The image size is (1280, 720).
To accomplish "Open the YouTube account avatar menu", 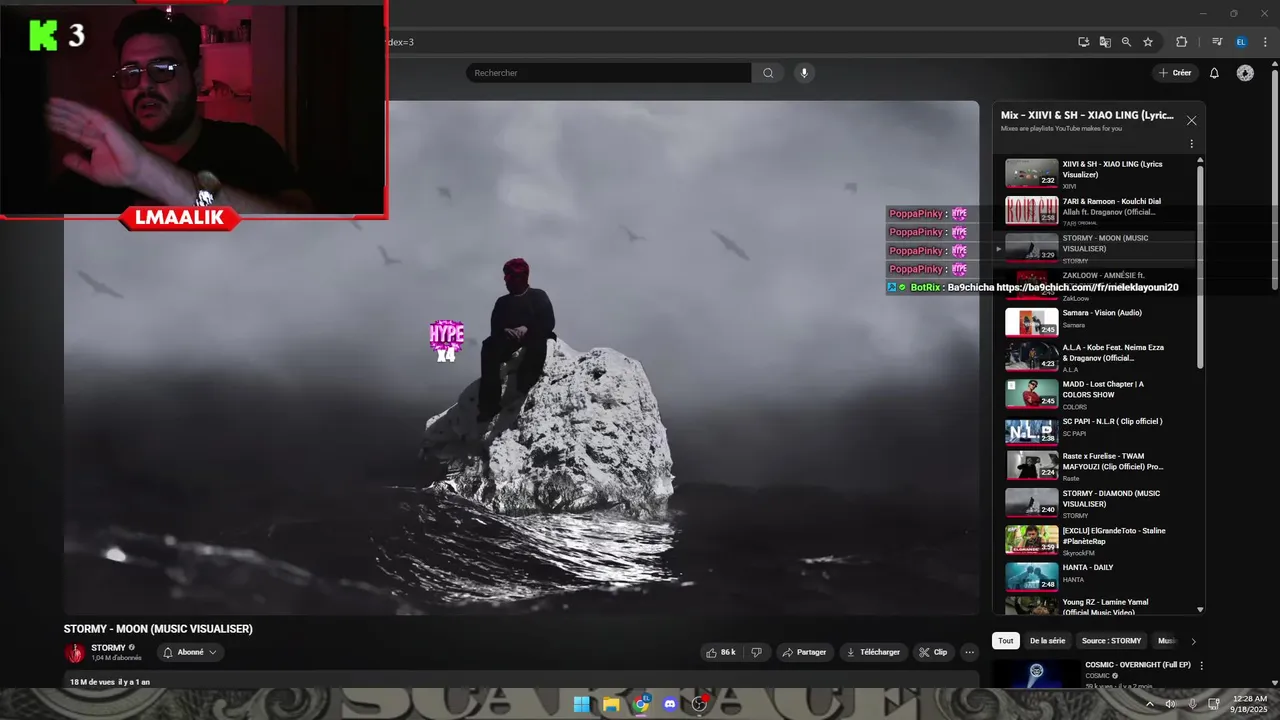I will point(1245,73).
